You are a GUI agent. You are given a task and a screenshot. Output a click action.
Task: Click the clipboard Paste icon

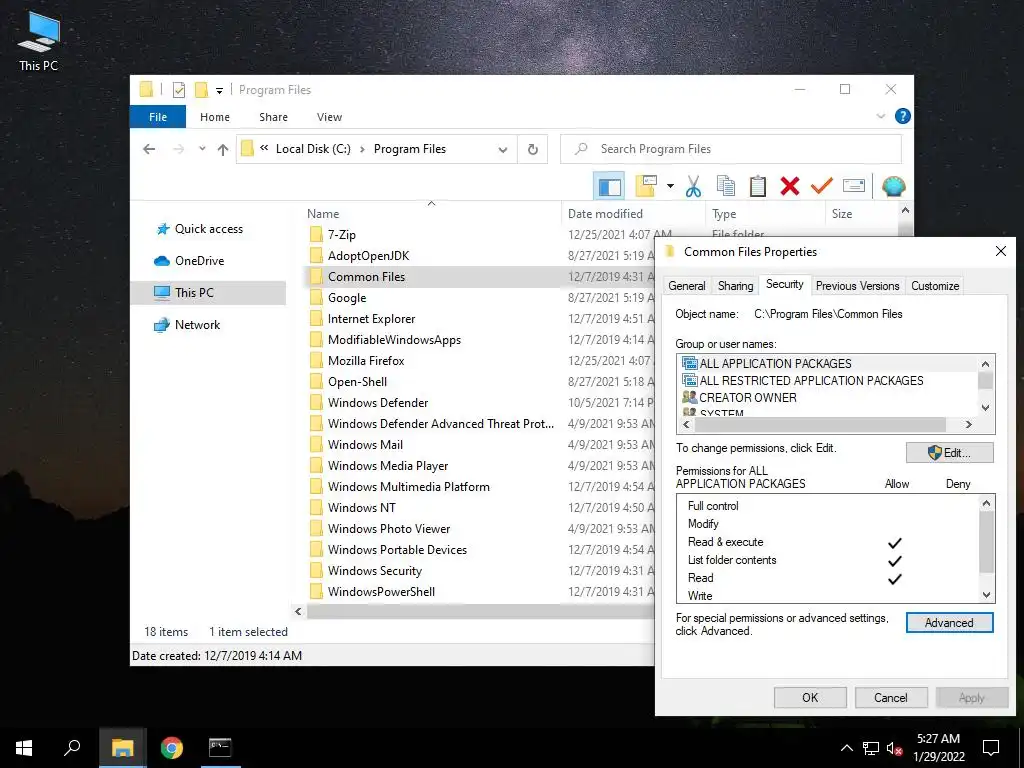[x=758, y=186]
